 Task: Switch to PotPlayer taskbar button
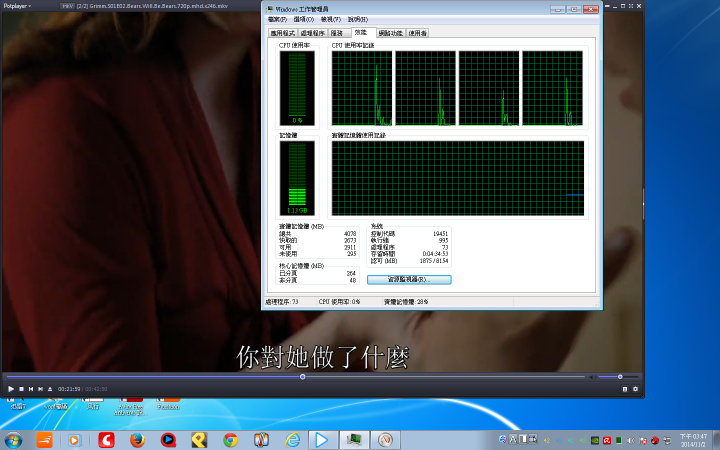tap(323, 440)
